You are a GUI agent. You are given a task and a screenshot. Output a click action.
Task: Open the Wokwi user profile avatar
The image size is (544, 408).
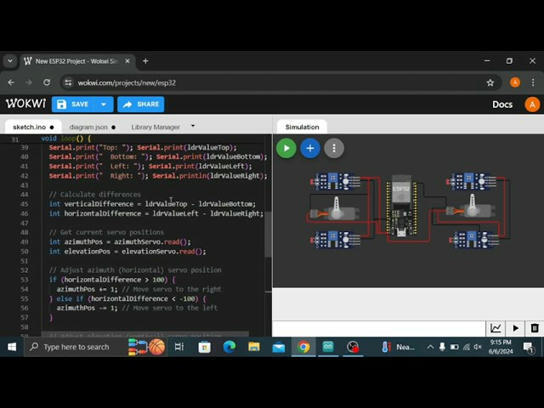point(532,104)
